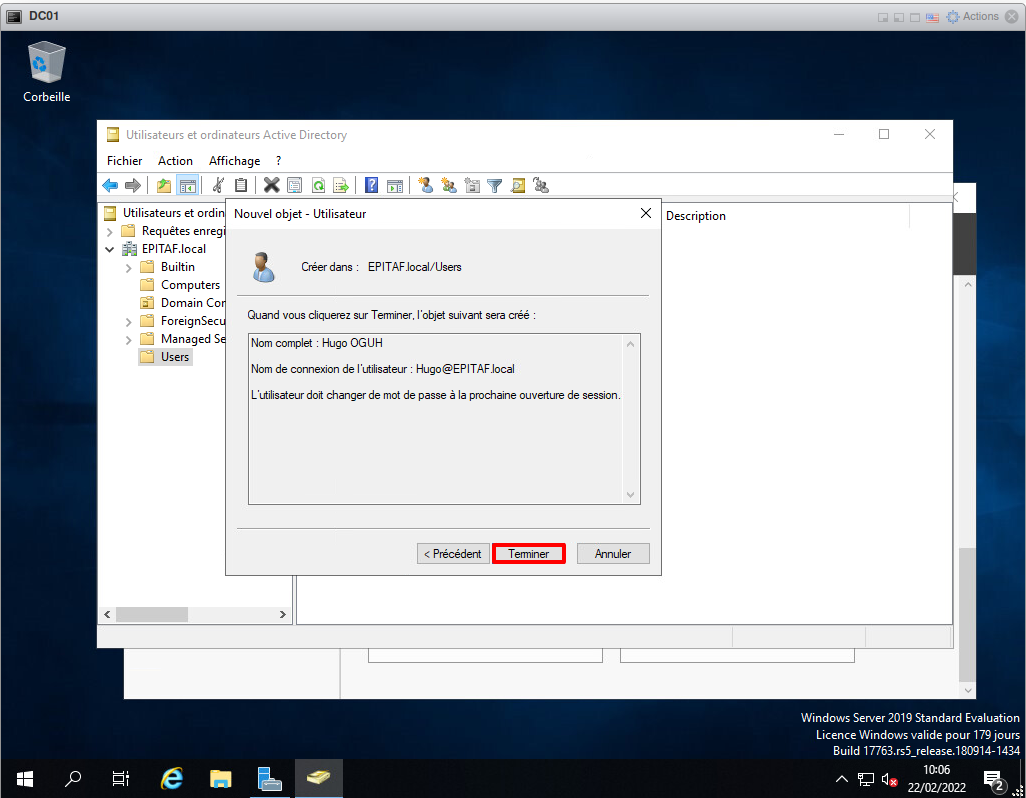Click the Refresh toolbar icon
The height and width of the screenshot is (798, 1026).
click(x=318, y=185)
